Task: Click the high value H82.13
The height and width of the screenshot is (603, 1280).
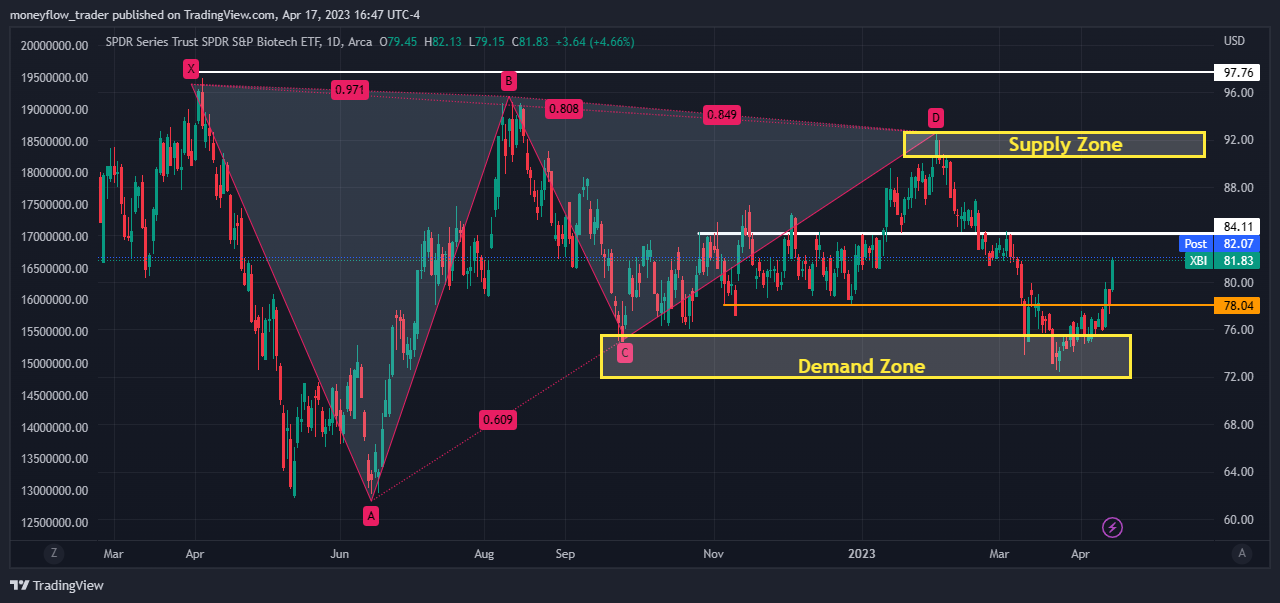Action: click(444, 42)
